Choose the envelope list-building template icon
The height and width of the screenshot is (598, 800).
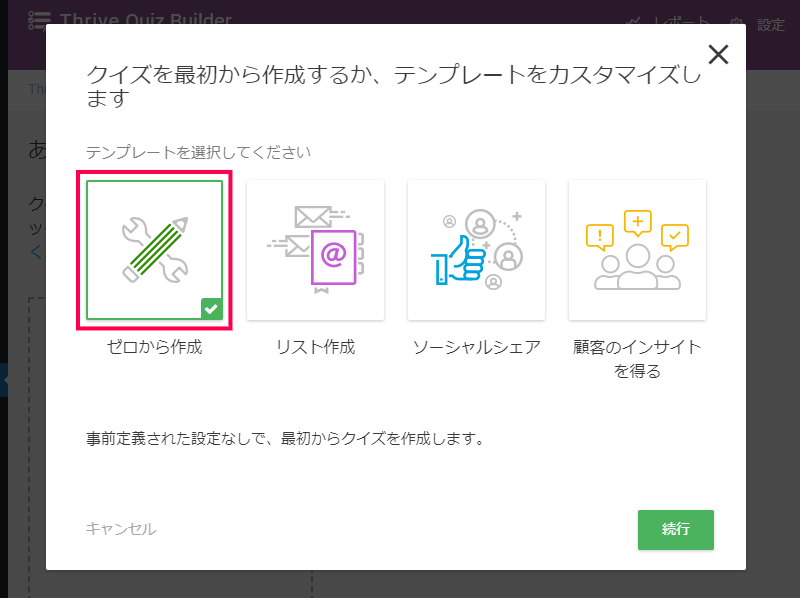pos(316,250)
